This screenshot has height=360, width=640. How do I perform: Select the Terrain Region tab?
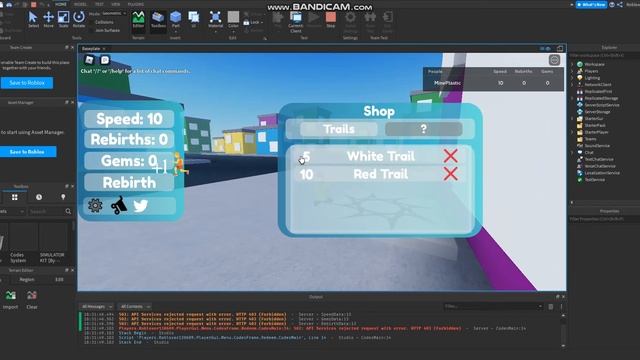[x=27, y=280]
